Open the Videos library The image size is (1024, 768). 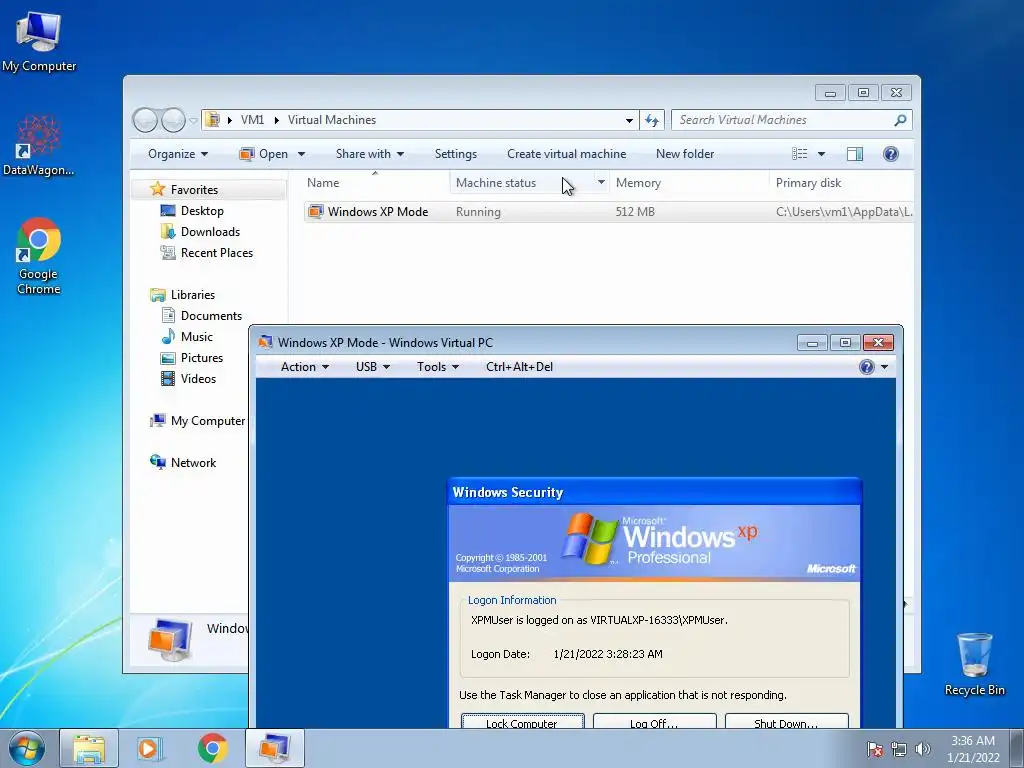coord(198,379)
